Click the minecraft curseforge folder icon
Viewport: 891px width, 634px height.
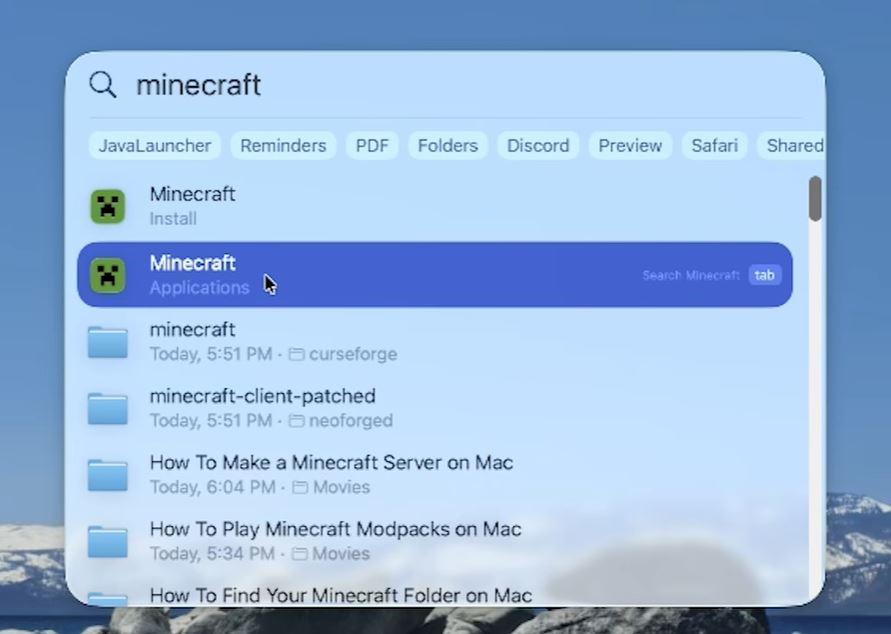tap(108, 343)
